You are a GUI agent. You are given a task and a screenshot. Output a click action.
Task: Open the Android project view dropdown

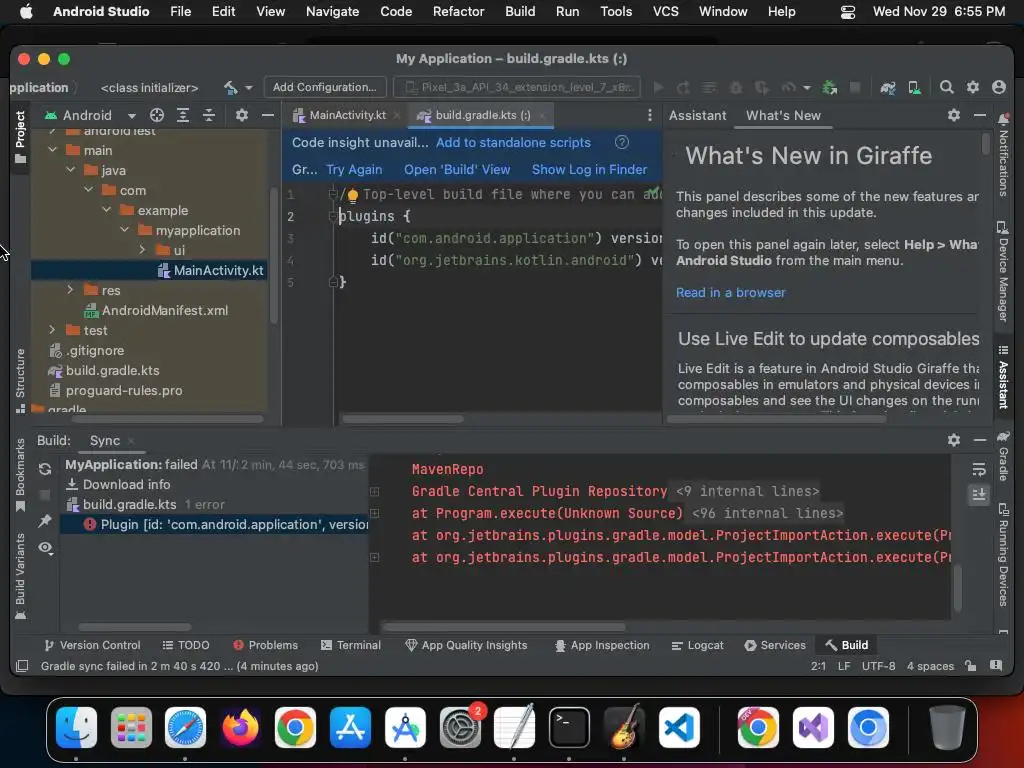point(90,116)
